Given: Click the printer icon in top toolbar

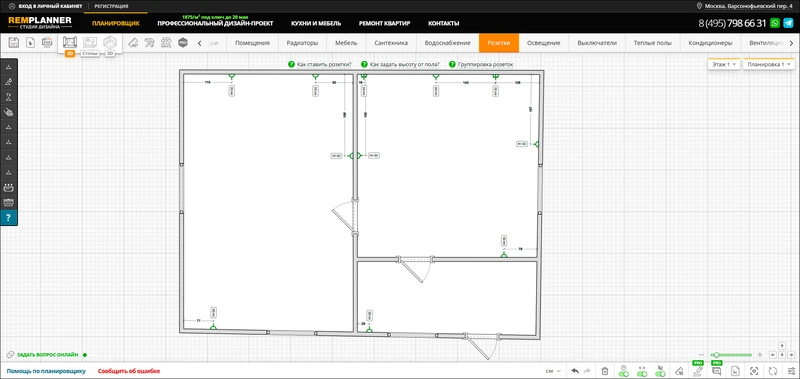Looking at the screenshot, I should 47,43.
